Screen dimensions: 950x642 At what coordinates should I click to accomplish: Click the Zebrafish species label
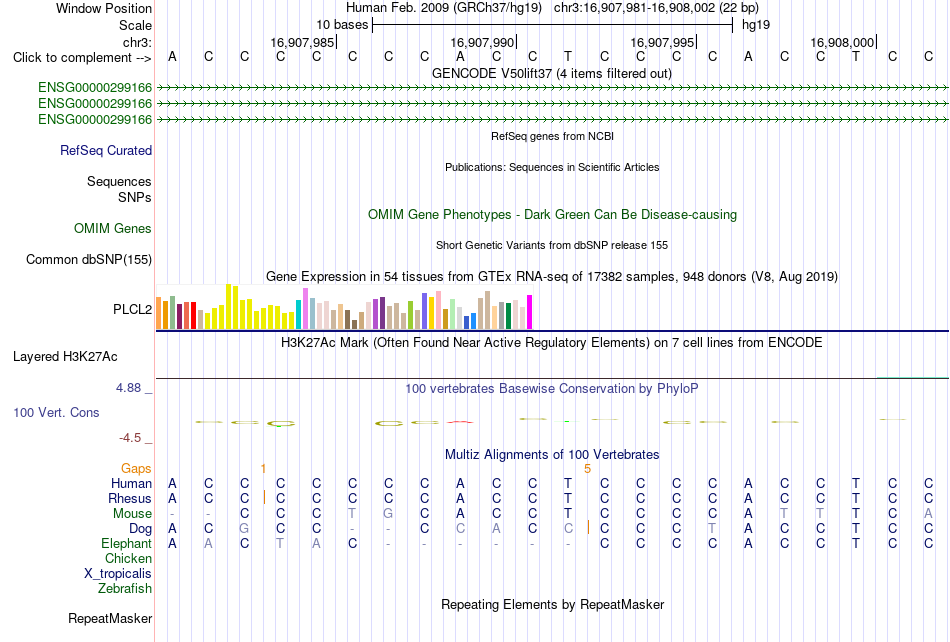pos(125,588)
